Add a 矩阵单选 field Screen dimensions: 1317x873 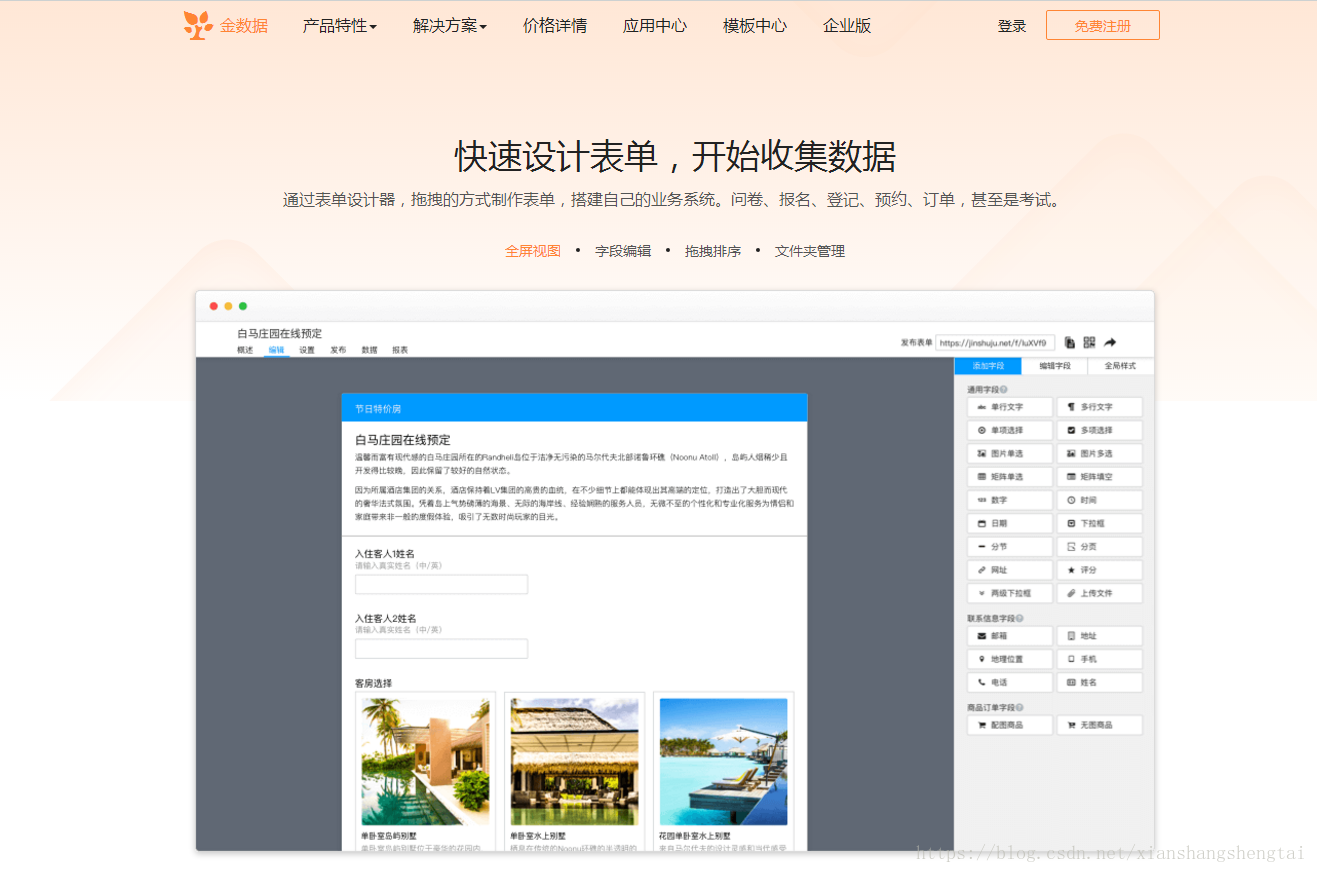1010,477
